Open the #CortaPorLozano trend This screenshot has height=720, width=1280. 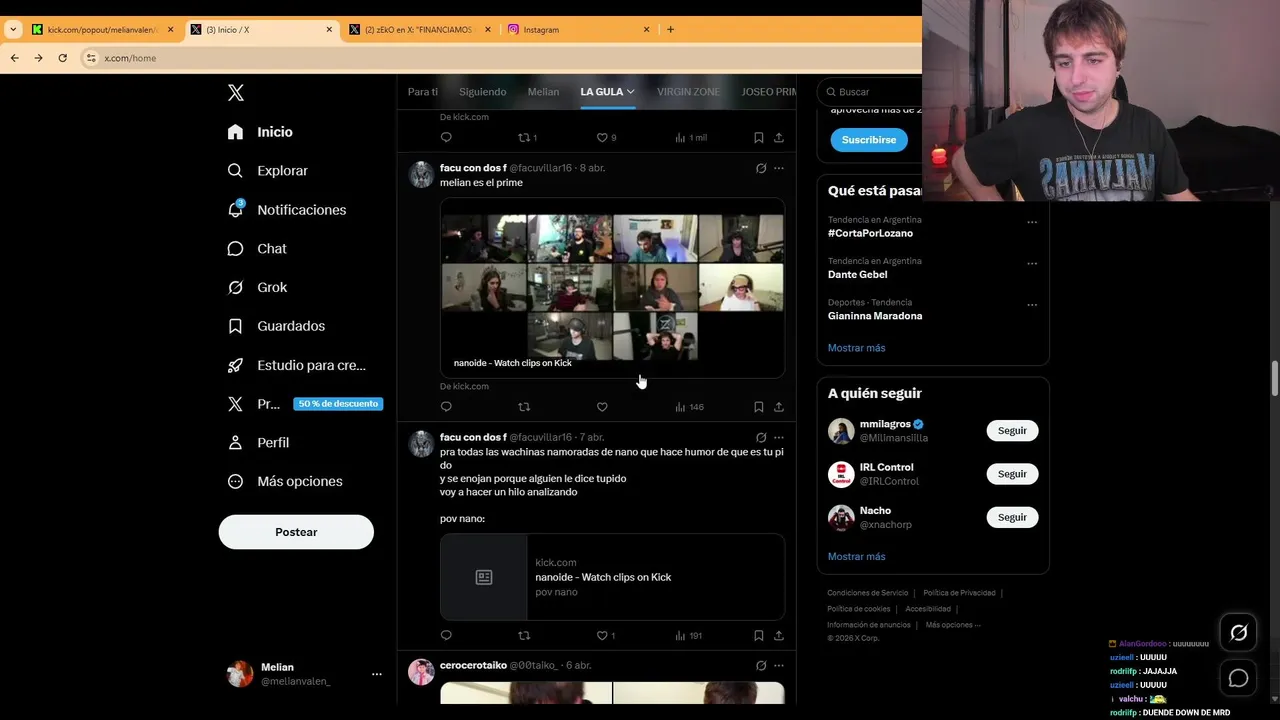(x=870, y=233)
